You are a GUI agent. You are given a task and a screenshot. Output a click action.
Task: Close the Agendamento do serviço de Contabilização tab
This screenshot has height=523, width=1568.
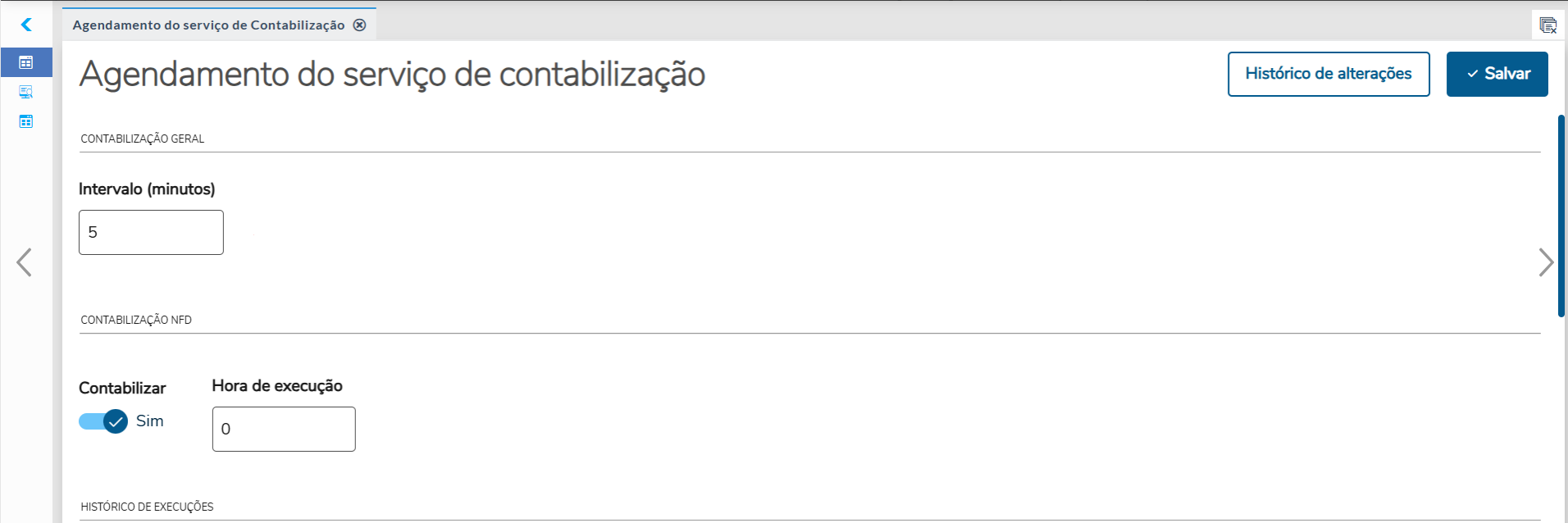pos(359,25)
